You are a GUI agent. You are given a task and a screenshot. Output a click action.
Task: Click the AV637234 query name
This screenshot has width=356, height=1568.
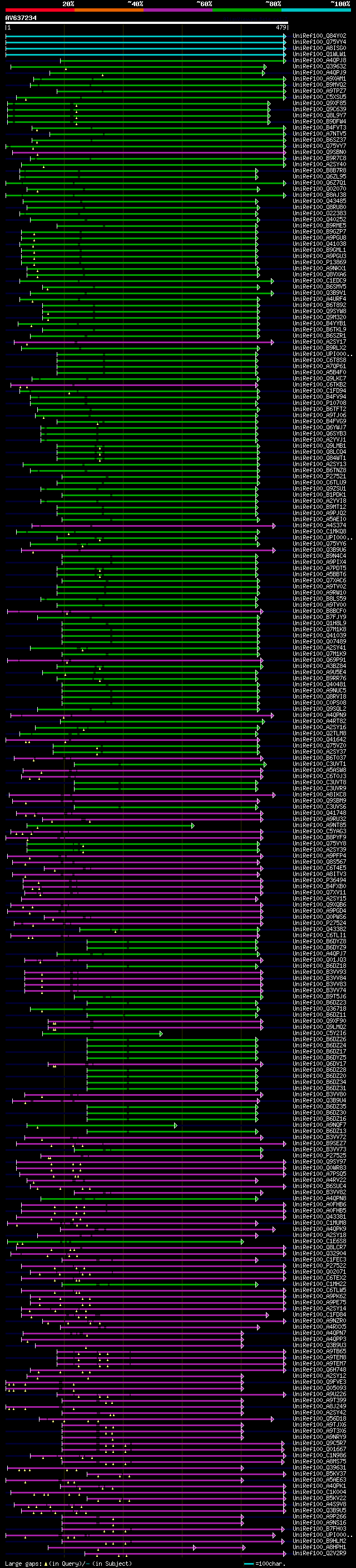[21, 18]
